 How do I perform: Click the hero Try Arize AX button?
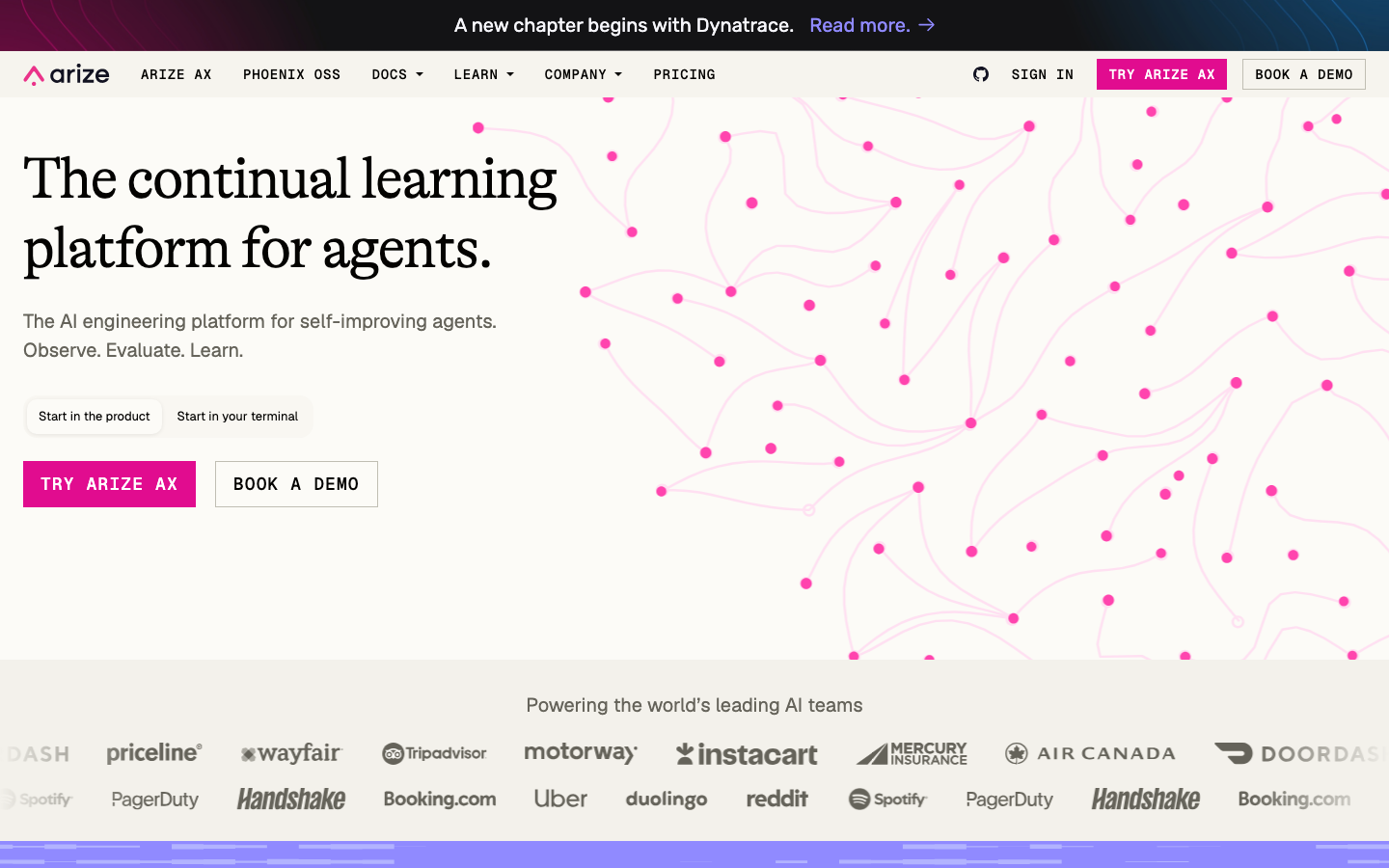[x=109, y=484]
